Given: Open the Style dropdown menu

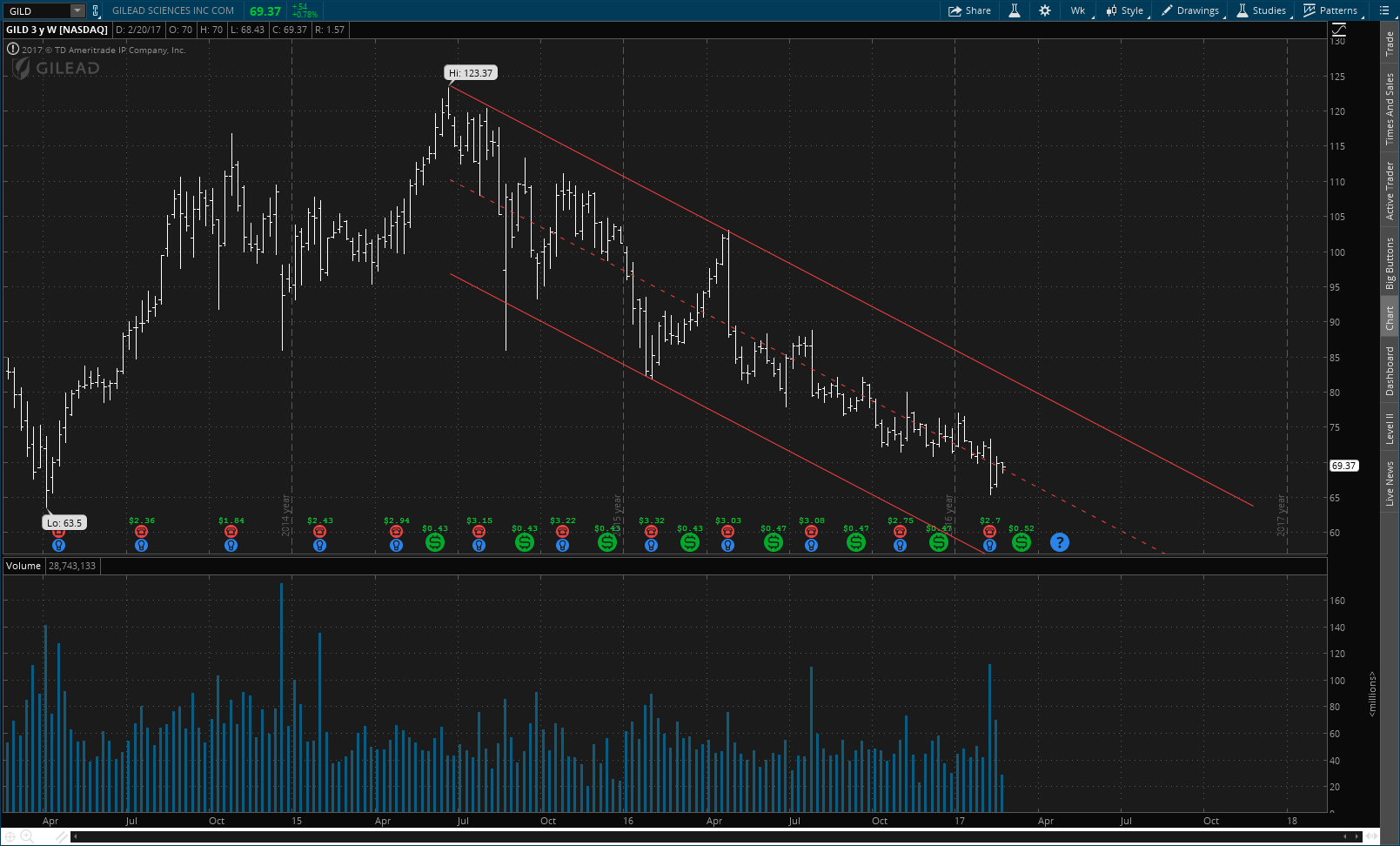Looking at the screenshot, I should 1125,10.
